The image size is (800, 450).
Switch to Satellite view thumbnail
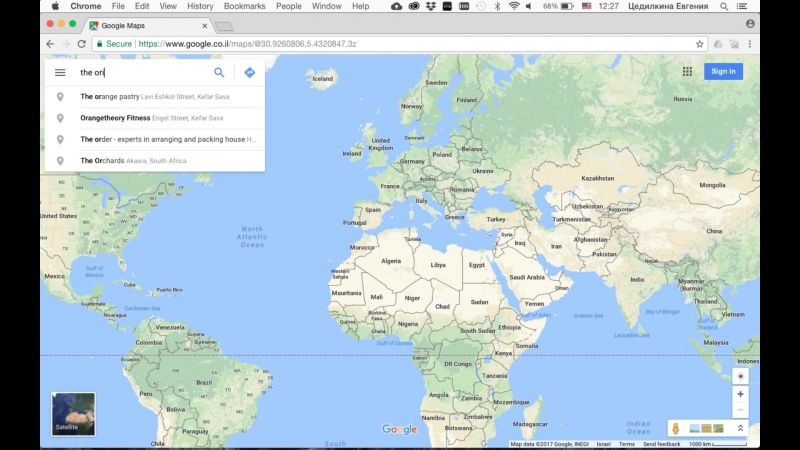coord(73,414)
